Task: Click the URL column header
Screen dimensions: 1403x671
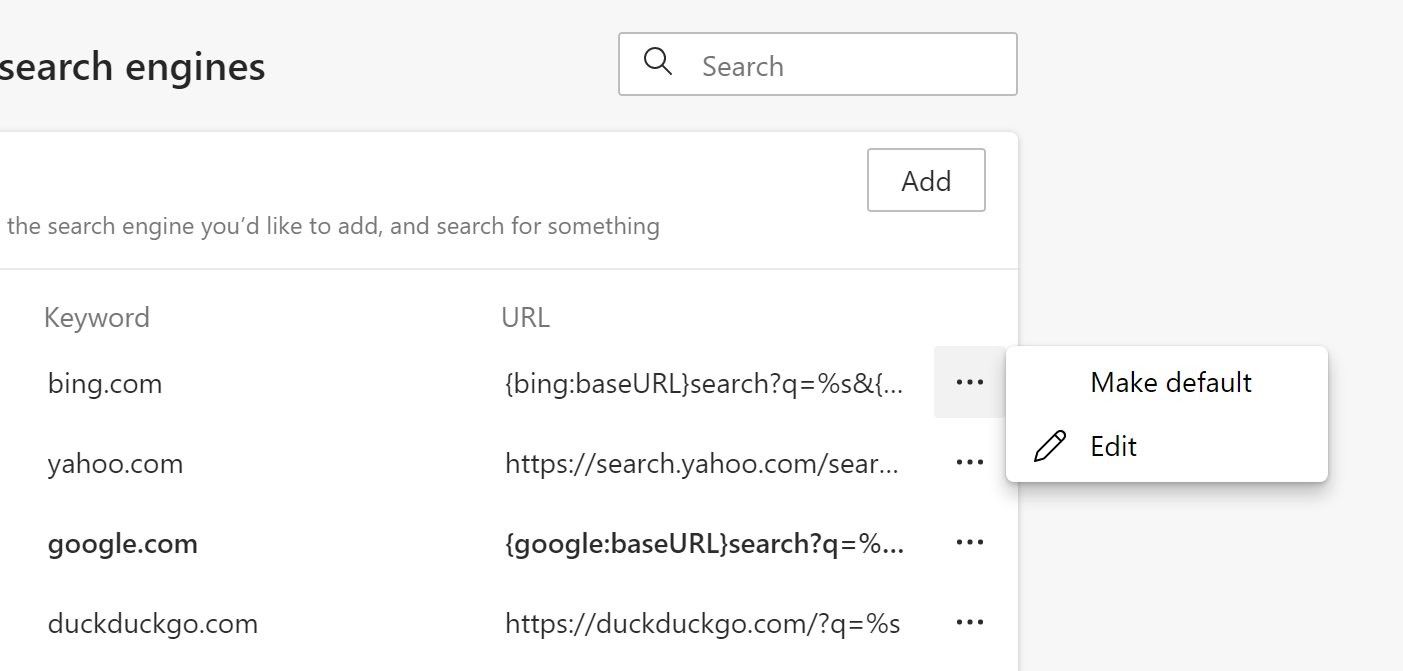Action: pyautogui.click(x=525, y=318)
